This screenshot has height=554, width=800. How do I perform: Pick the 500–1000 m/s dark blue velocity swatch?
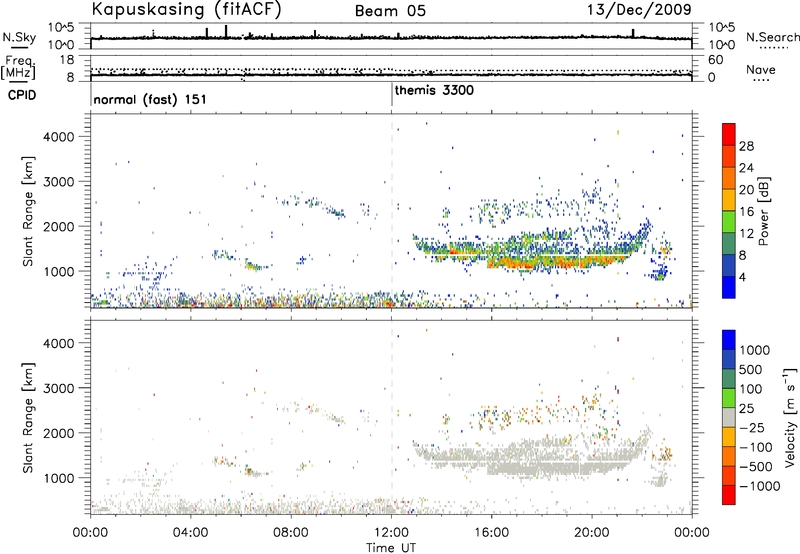point(729,359)
